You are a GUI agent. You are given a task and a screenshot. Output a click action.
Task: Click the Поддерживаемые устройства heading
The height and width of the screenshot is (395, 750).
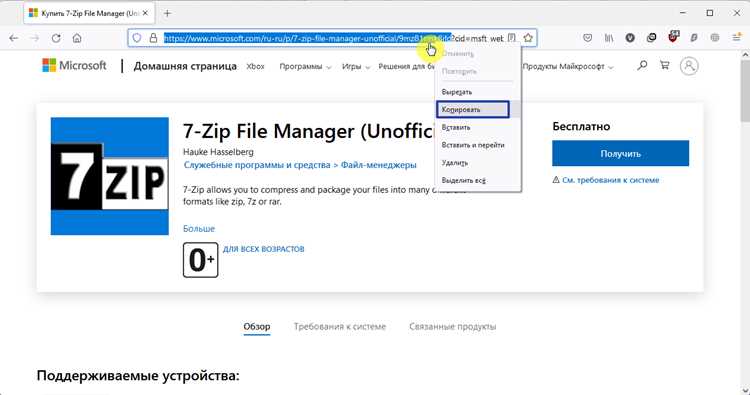click(138, 376)
